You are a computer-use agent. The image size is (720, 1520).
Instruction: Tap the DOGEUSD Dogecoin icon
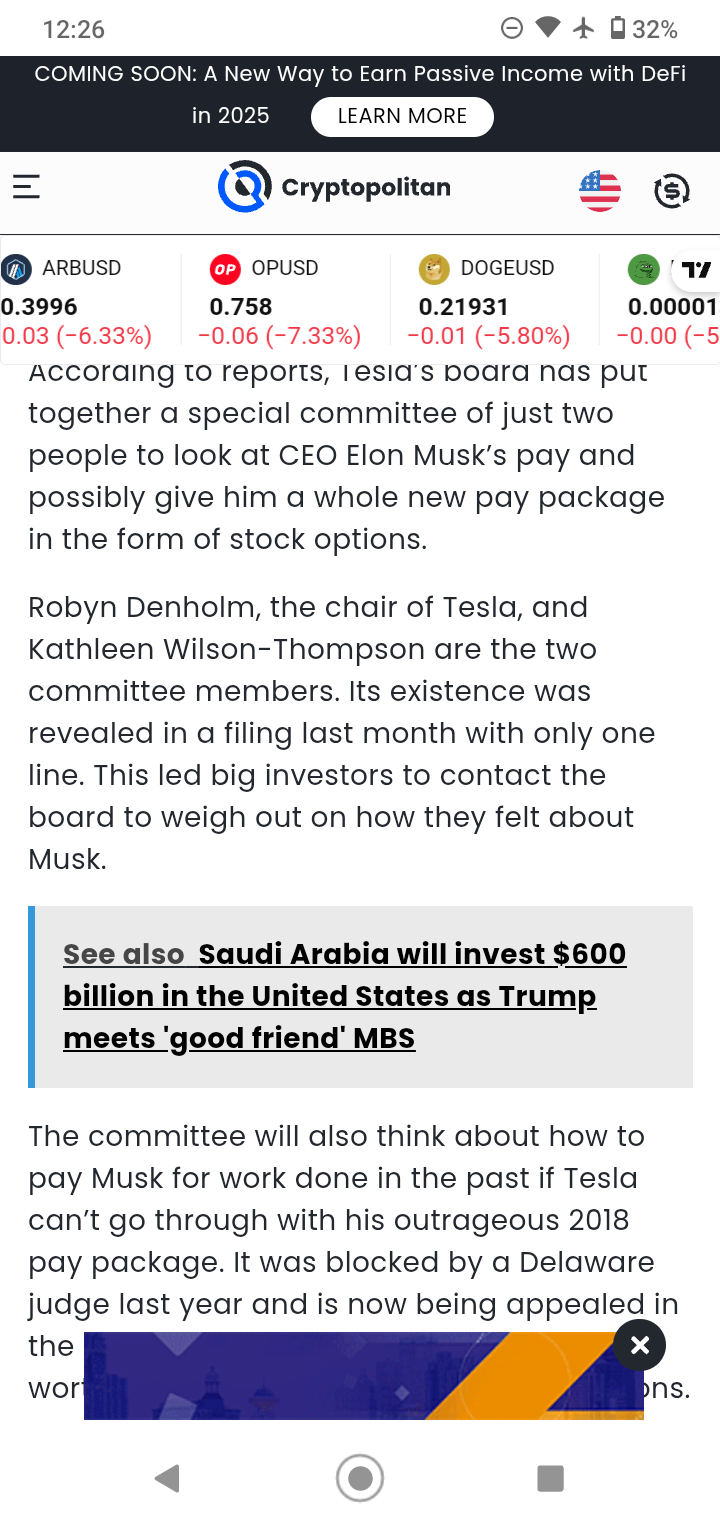[x=434, y=268]
